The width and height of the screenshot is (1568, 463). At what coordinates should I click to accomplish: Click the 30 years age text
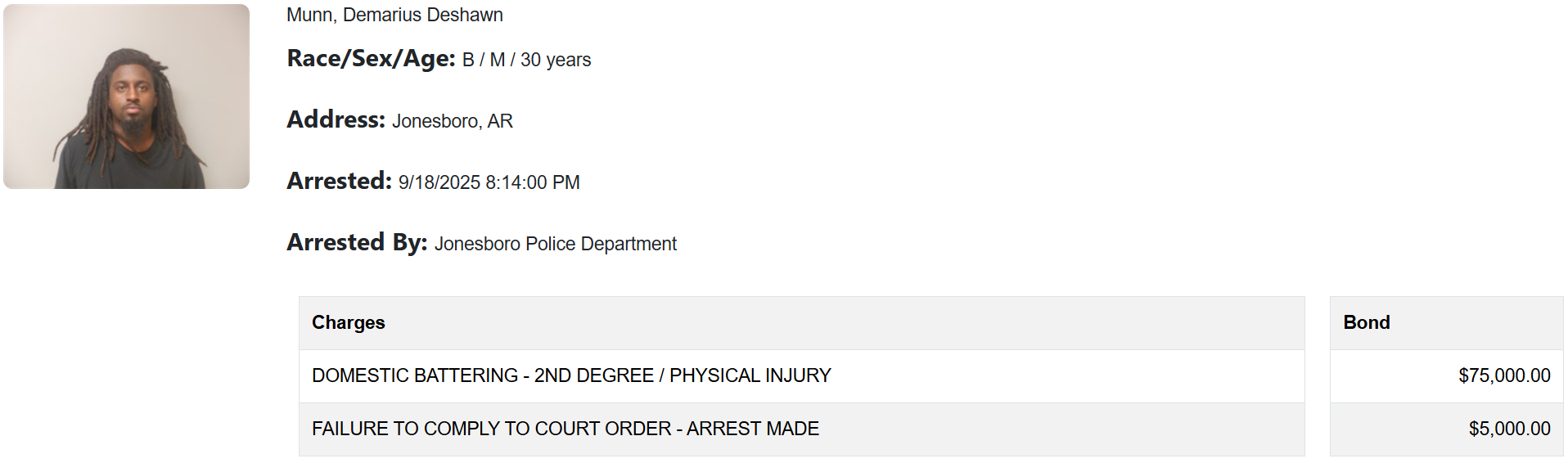(x=556, y=60)
